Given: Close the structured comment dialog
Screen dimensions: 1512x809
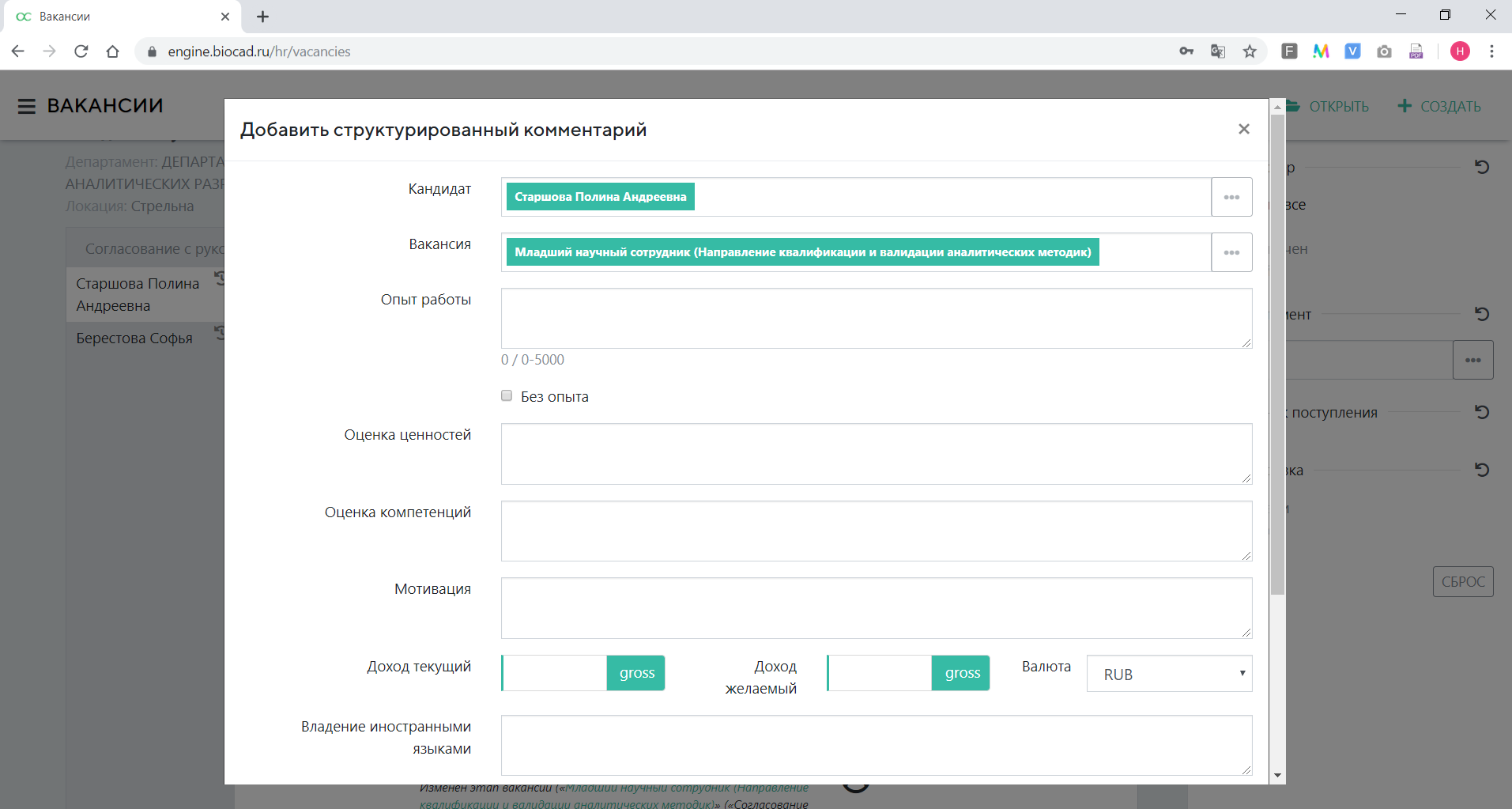Looking at the screenshot, I should [1243, 129].
